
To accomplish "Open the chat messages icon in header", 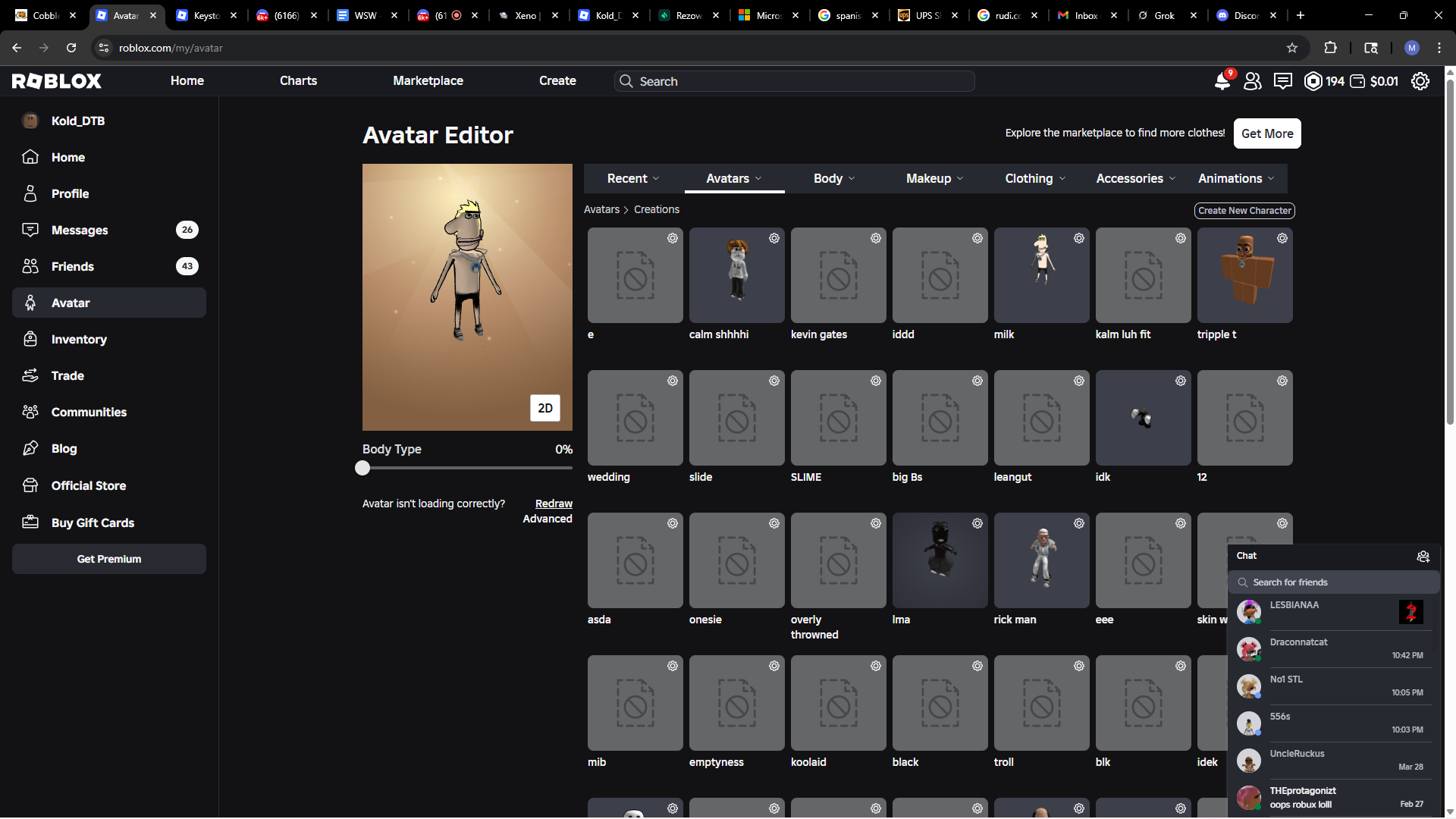I will tap(1283, 81).
